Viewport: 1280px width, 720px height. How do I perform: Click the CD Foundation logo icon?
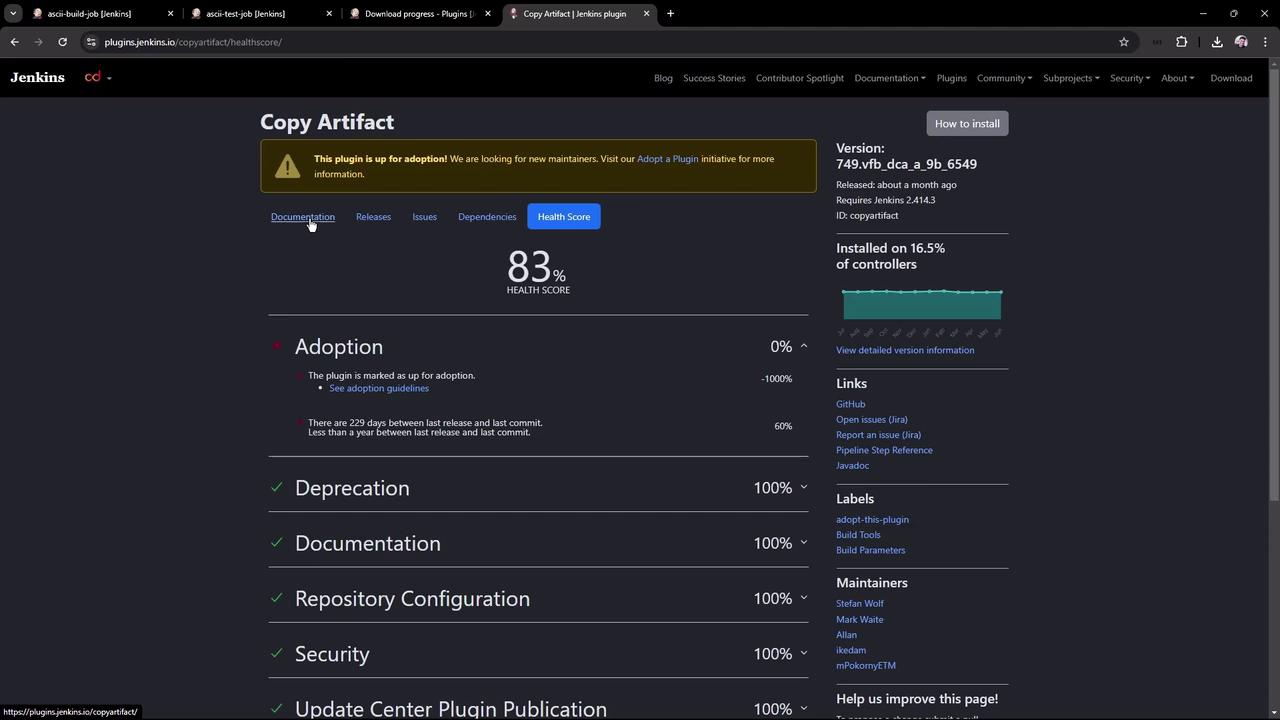93,77
